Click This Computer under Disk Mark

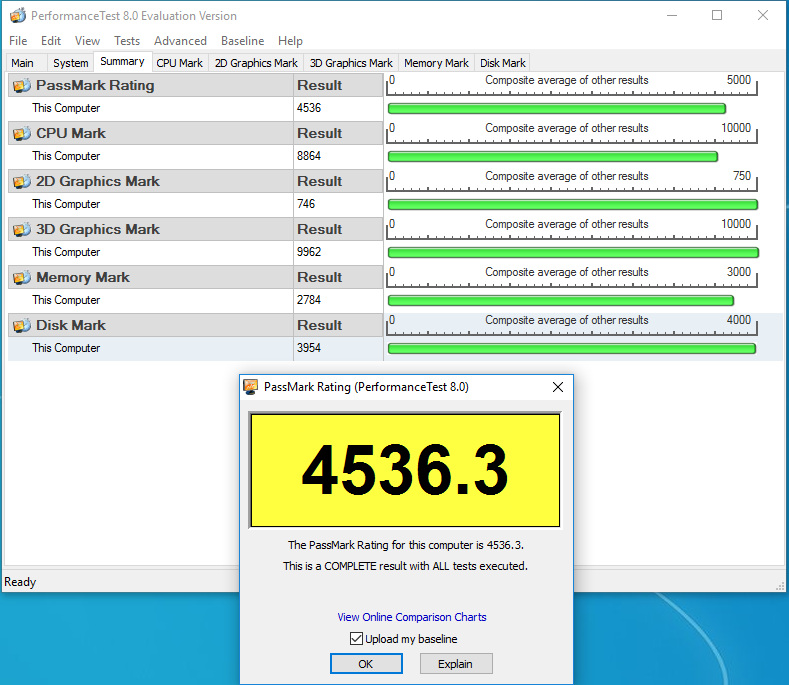click(66, 348)
